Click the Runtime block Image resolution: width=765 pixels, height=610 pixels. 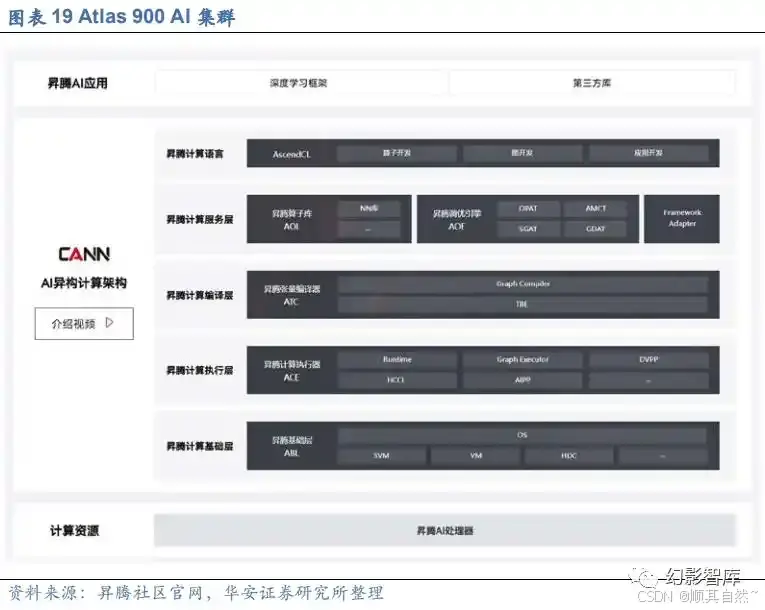coord(397,360)
